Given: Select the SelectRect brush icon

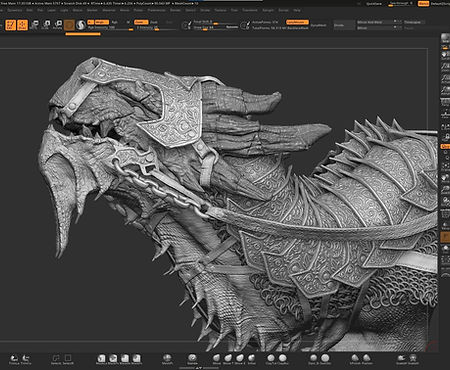Looking at the screenshot, I should point(68,359).
